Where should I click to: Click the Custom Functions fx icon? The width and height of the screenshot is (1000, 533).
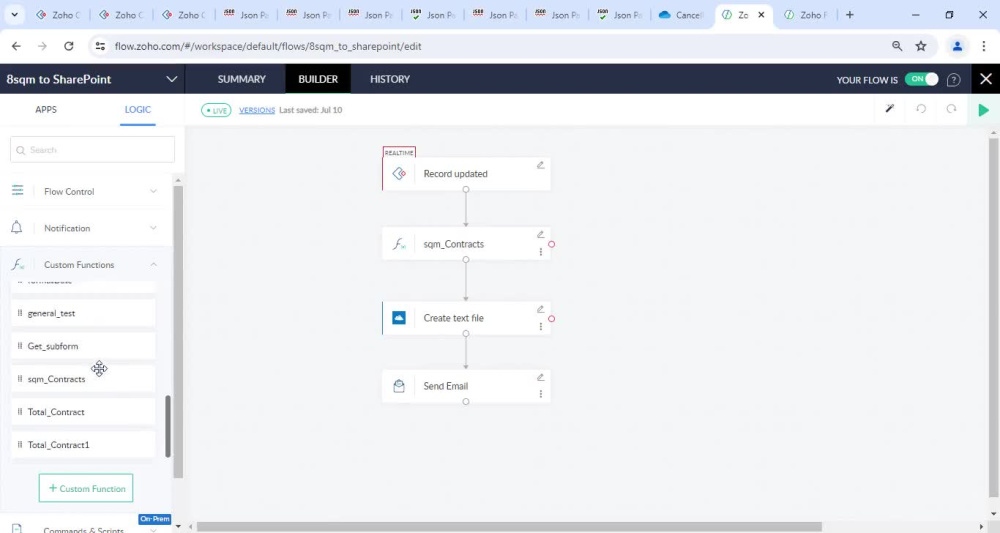click(17, 264)
